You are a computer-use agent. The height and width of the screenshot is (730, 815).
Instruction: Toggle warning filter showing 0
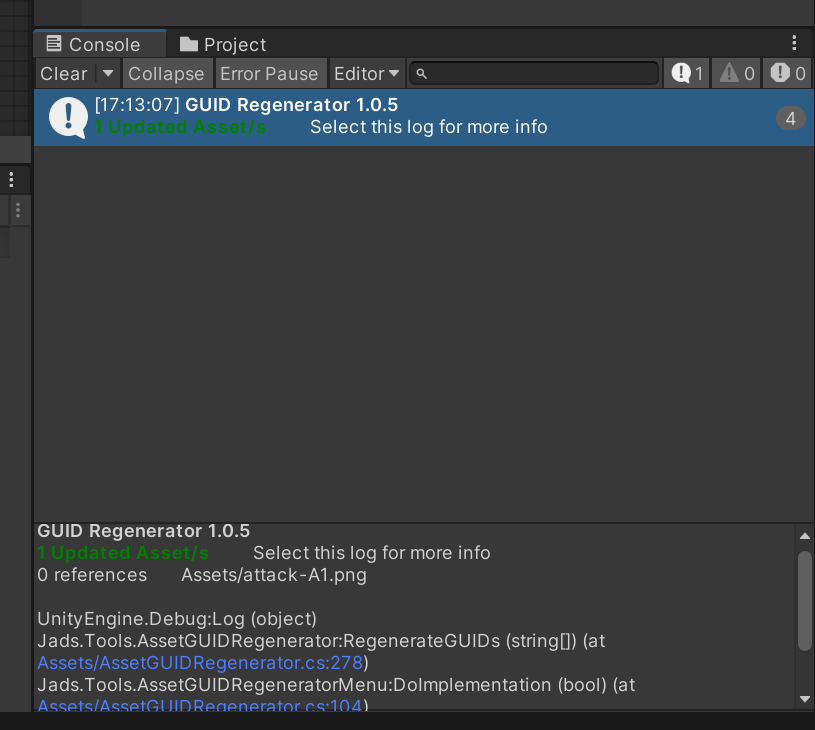(x=737, y=73)
